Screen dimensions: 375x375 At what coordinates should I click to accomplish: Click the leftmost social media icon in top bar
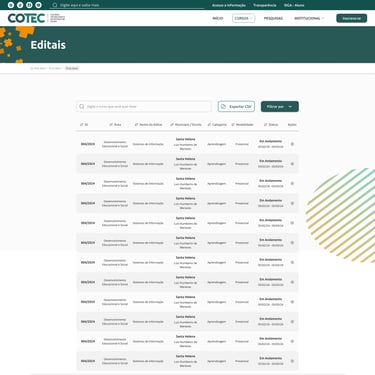click(11, 5)
